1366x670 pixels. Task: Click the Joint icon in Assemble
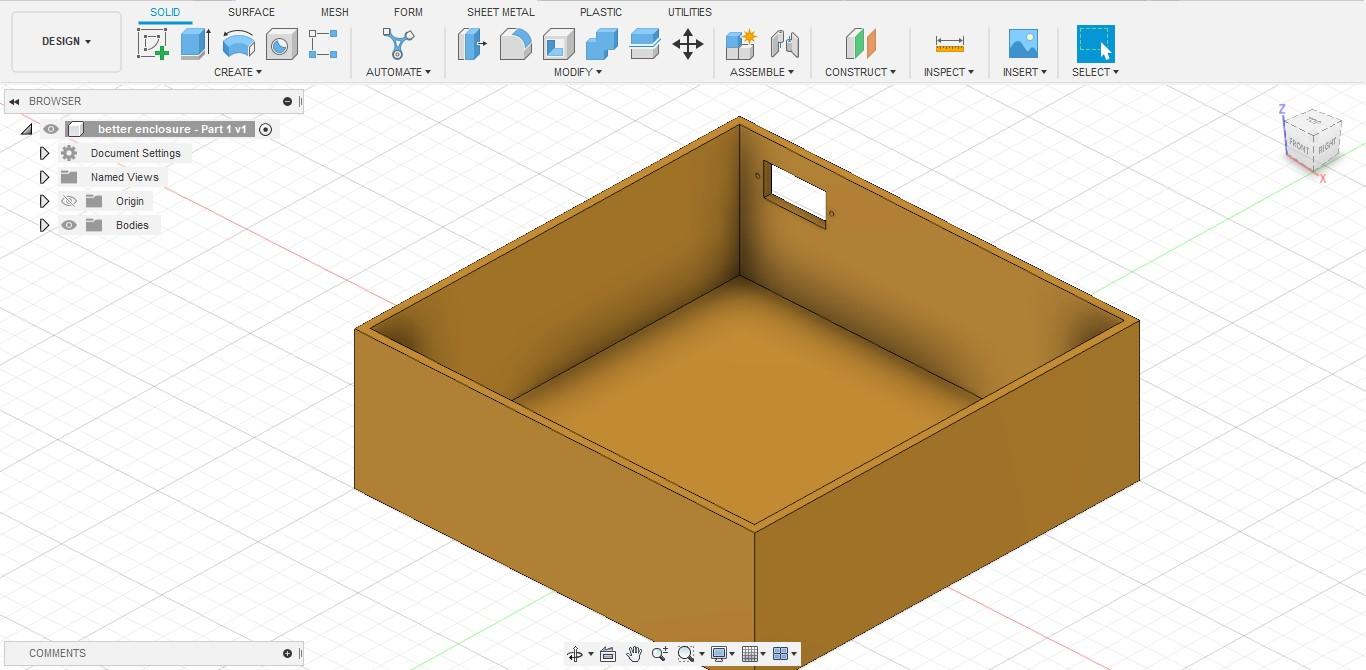coord(785,44)
